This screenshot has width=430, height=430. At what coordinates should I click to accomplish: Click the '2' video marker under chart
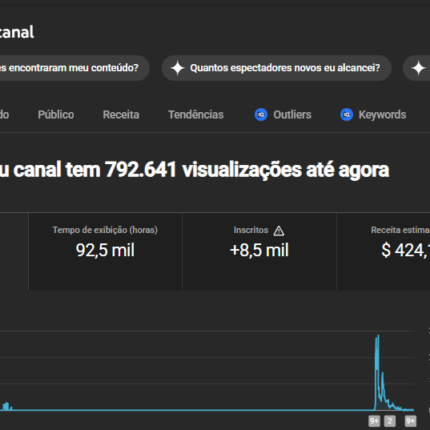tap(390, 421)
